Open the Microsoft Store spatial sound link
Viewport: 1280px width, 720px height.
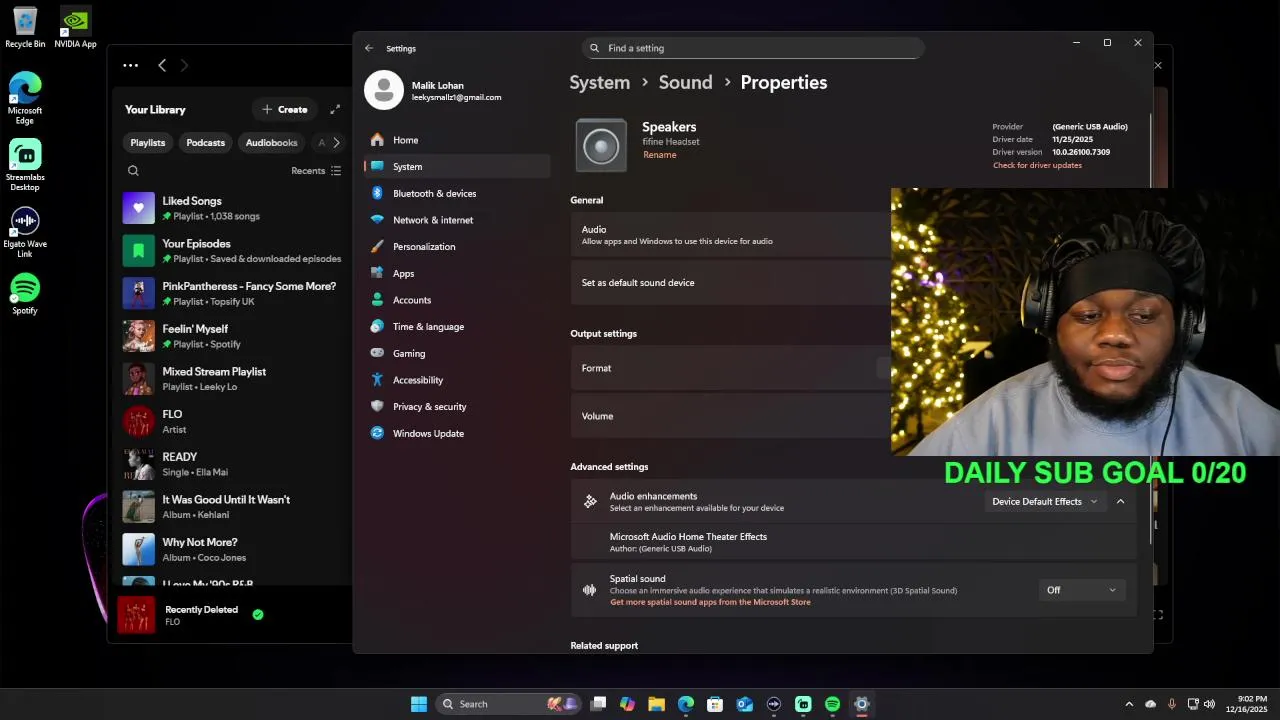click(x=710, y=602)
